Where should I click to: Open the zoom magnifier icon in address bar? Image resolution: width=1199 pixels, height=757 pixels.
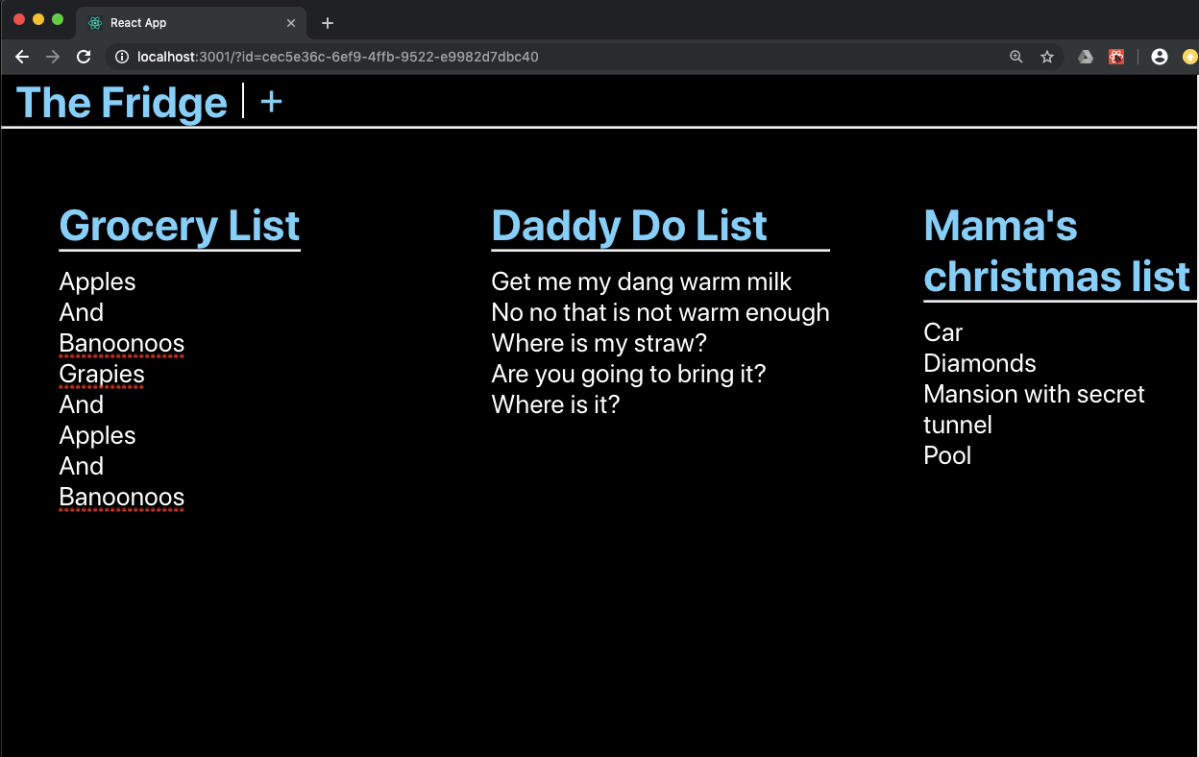click(1016, 57)
